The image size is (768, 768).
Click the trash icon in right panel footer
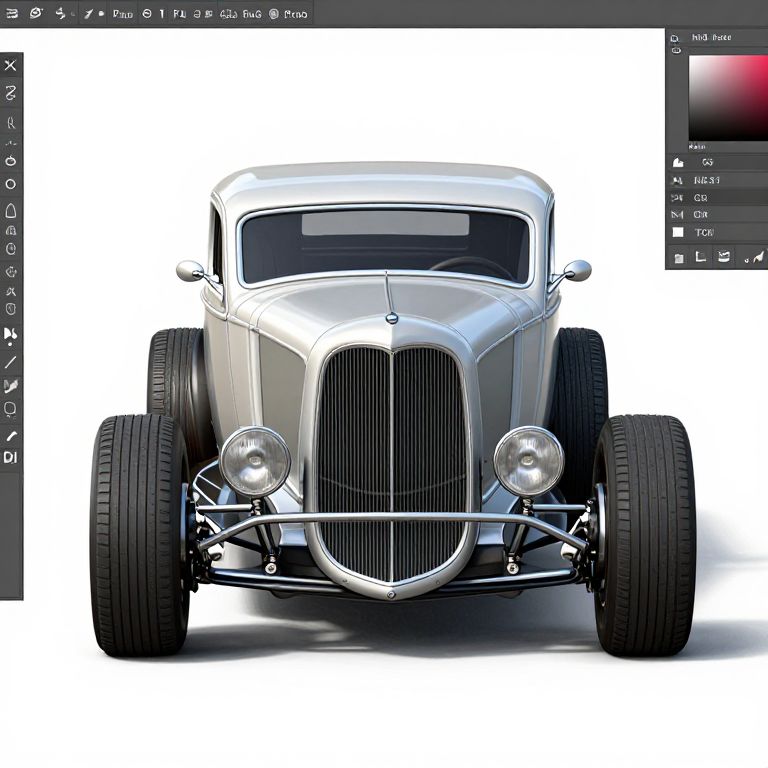(x=679, y=258)
